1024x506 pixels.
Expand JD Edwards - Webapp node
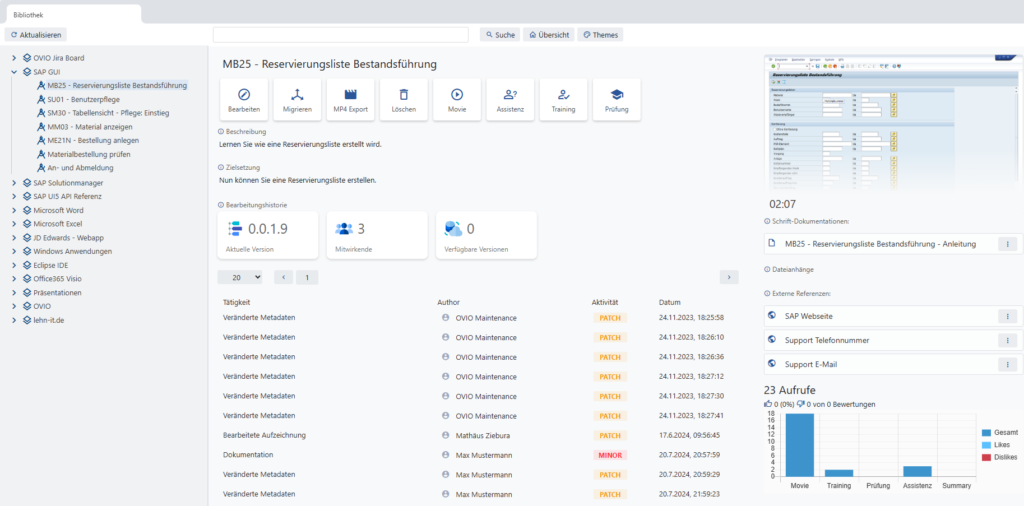(14, 238)
